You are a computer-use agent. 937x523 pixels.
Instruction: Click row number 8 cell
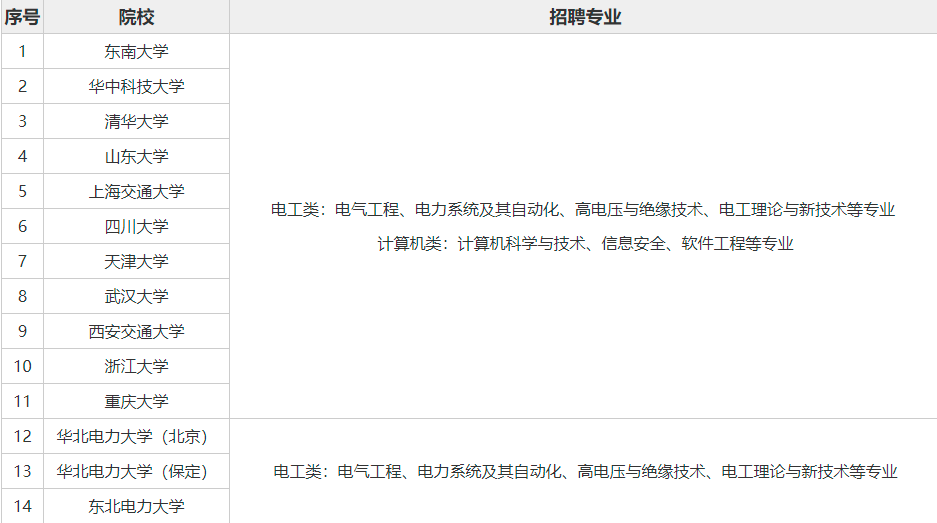tap(22, 296)
